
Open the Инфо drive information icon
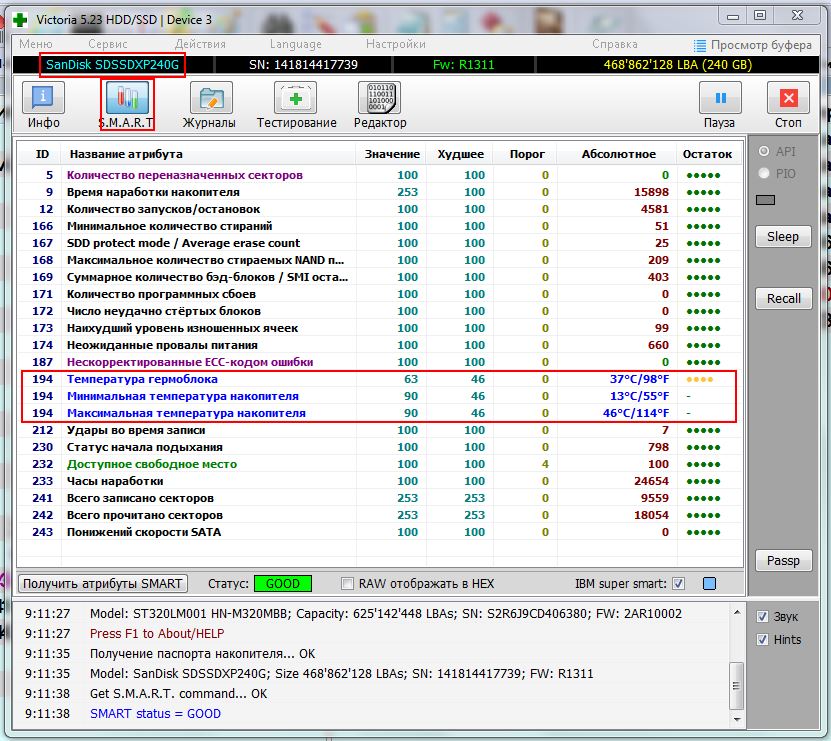[x=43, y=98]
